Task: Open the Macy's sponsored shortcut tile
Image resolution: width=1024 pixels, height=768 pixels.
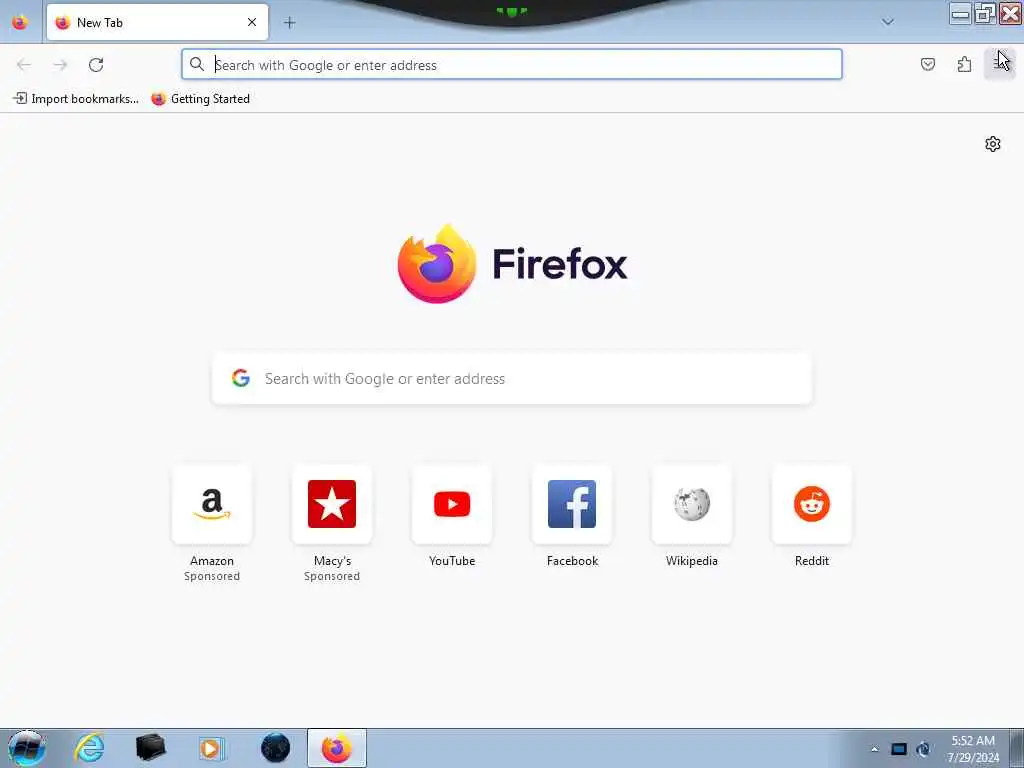Action: (x=332, y=504)
